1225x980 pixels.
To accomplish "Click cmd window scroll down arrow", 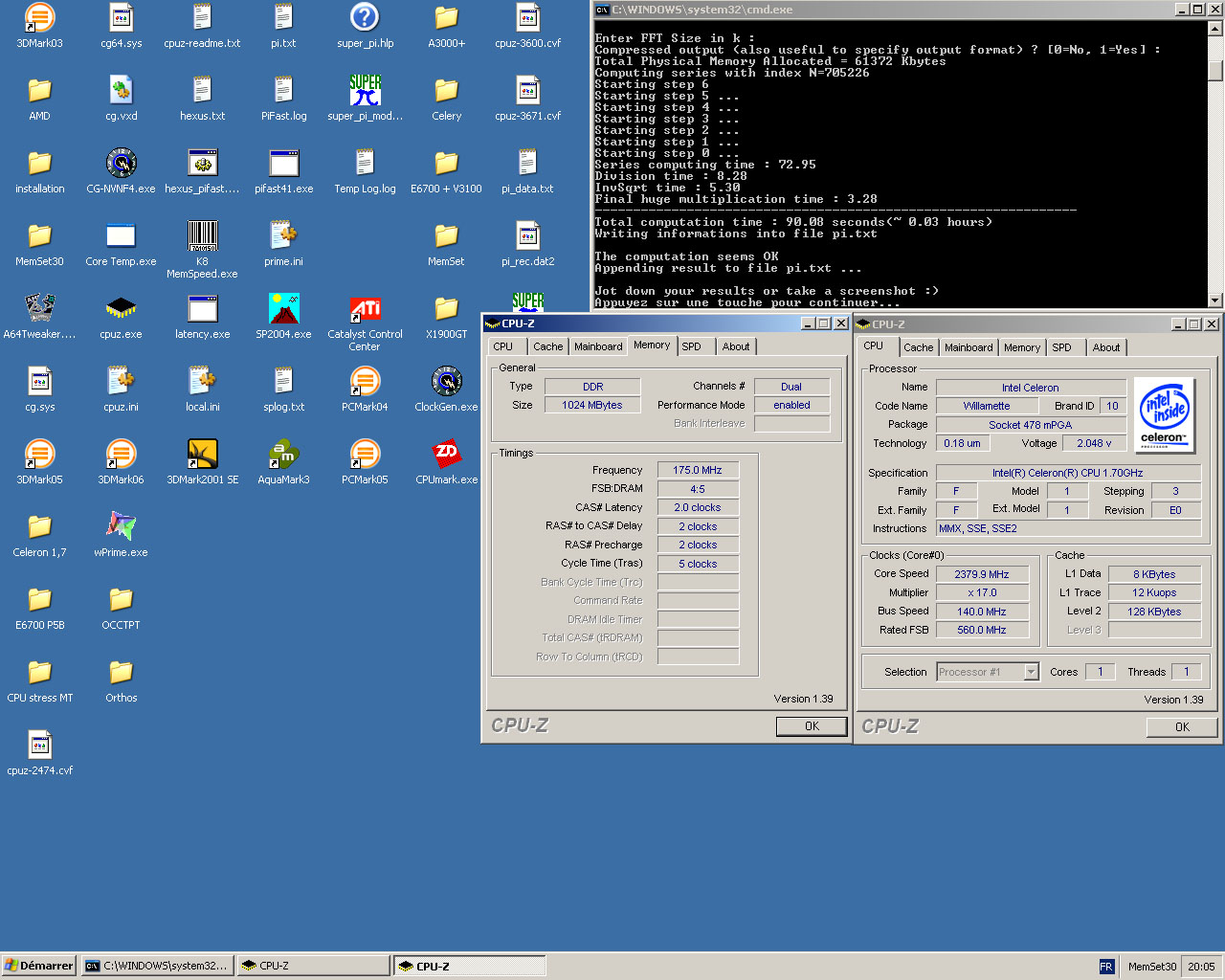I will (1215, 300).
